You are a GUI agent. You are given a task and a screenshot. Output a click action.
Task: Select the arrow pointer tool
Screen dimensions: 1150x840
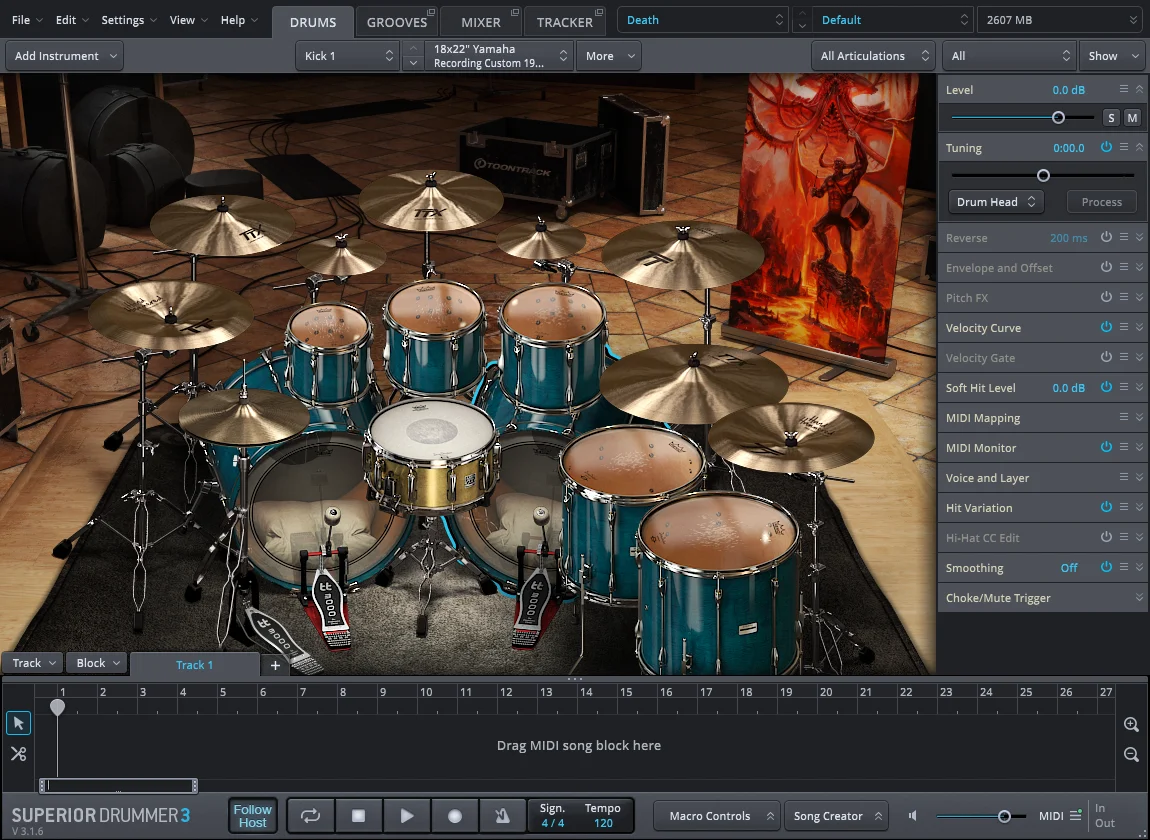18,723
